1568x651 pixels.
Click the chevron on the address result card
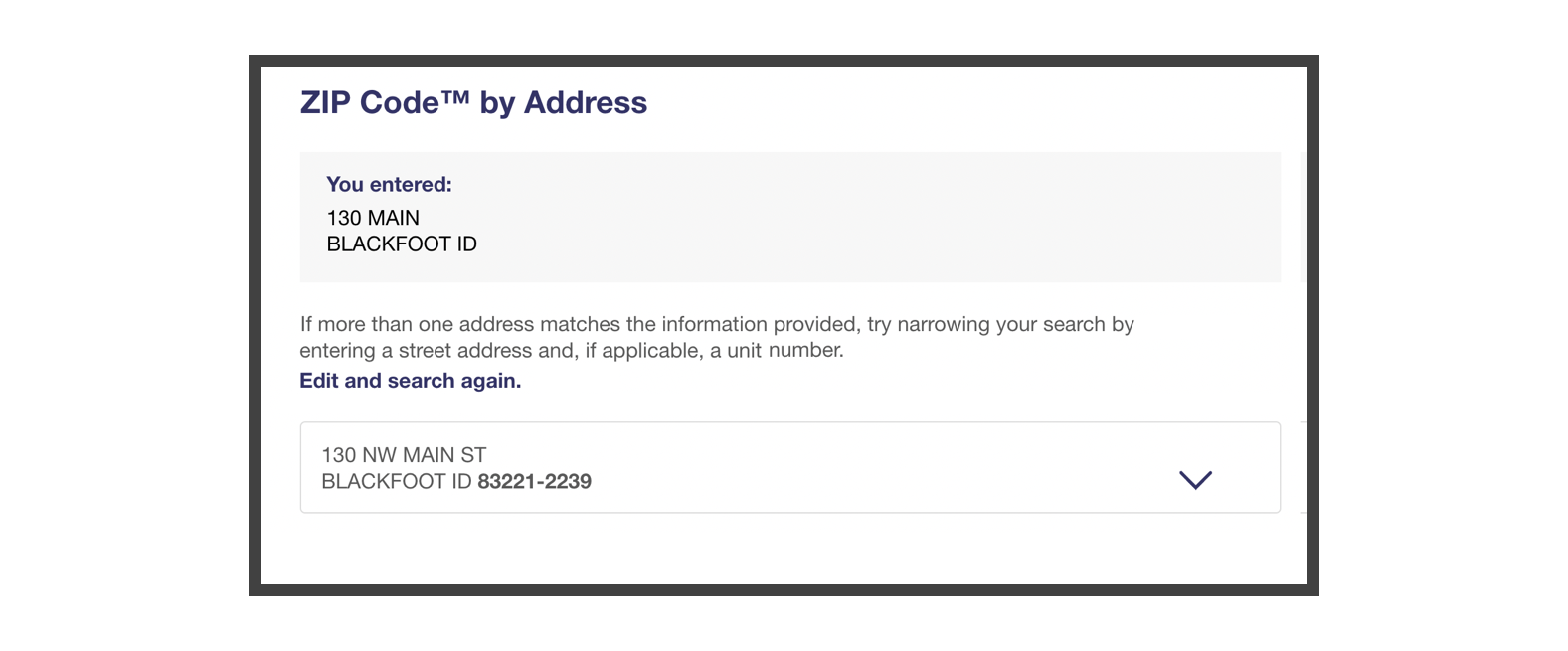(x=1197, y=480)
